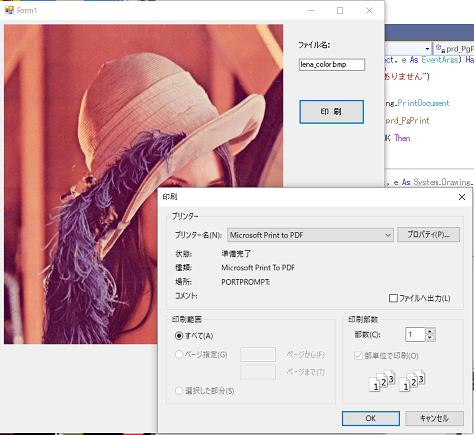
Task: Confirm printing with the OK button
Action: [x=371, y=418]
